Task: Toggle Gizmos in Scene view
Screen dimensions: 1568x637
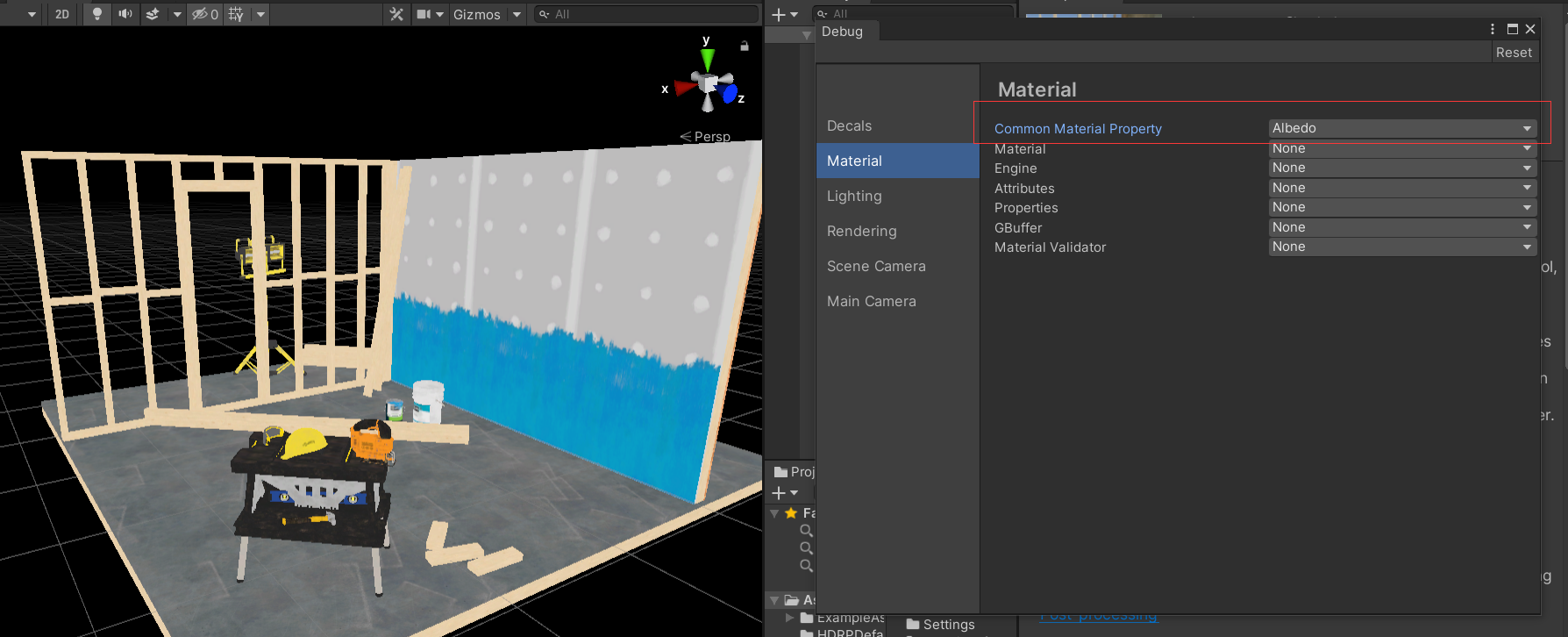Action: [x=477, y=14]
